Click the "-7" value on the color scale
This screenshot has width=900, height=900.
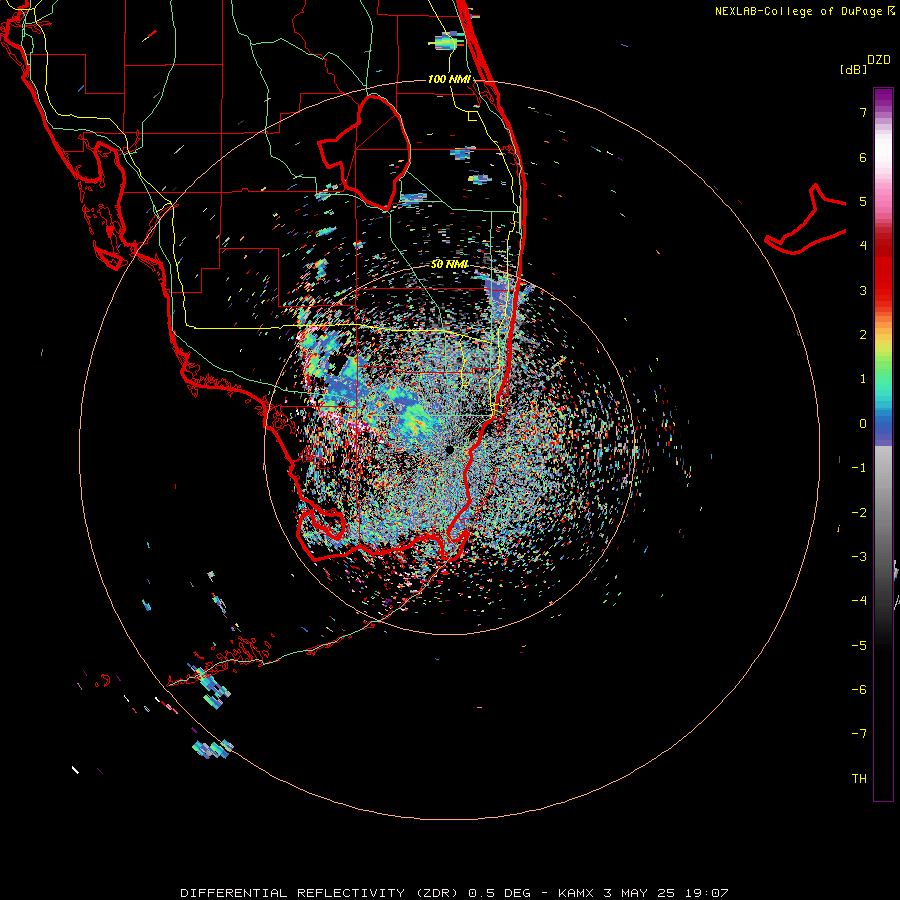pyautogui.click(x=859, y=734)
